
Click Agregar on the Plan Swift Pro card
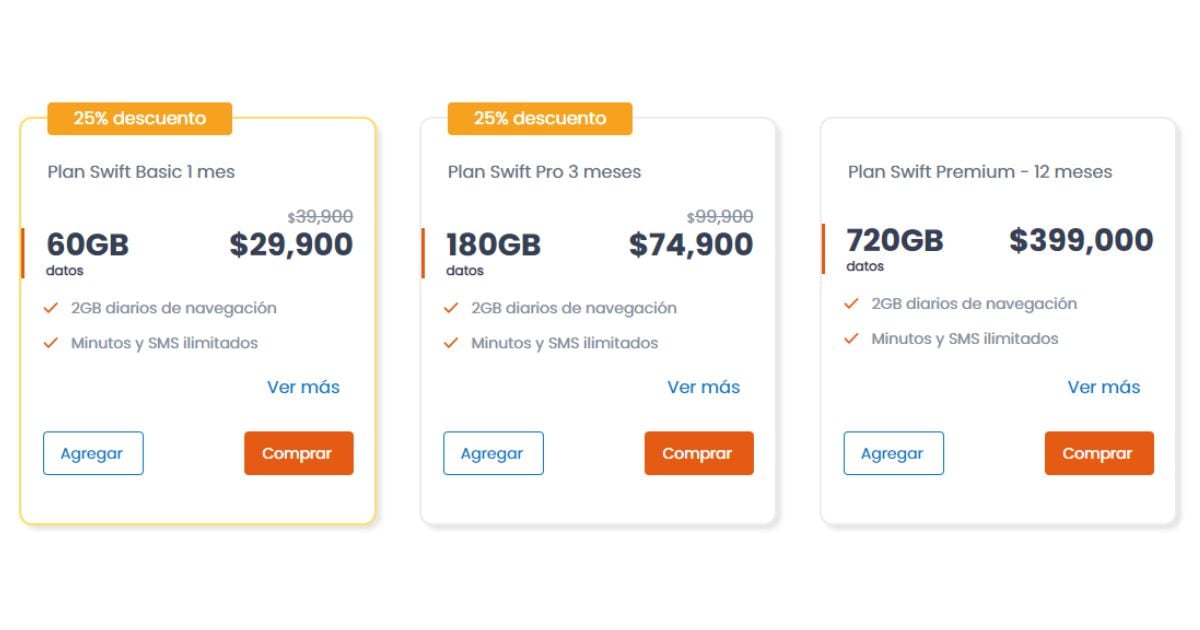tap(493, 453)
